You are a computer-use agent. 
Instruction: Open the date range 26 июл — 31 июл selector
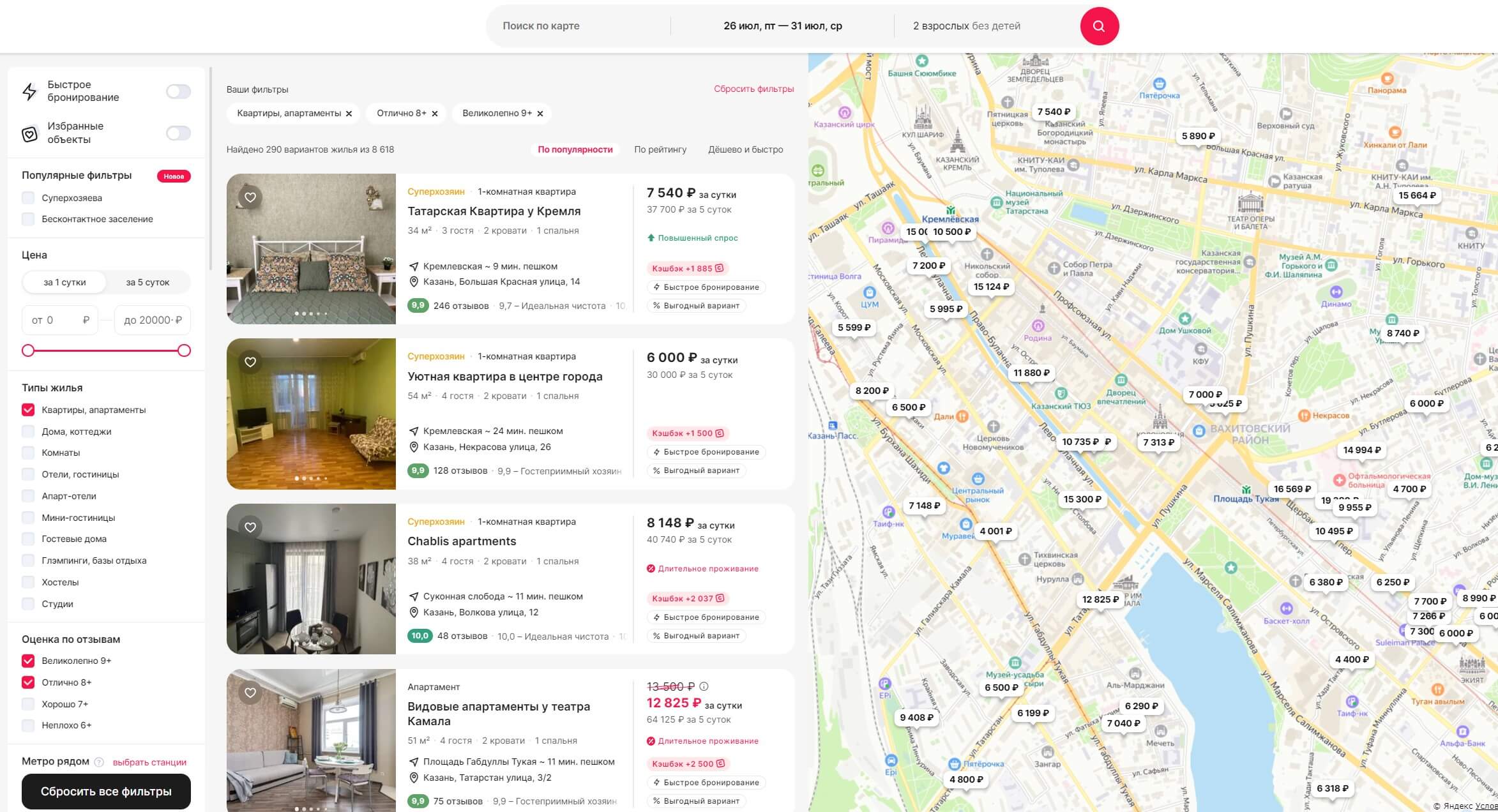(782, 26)
